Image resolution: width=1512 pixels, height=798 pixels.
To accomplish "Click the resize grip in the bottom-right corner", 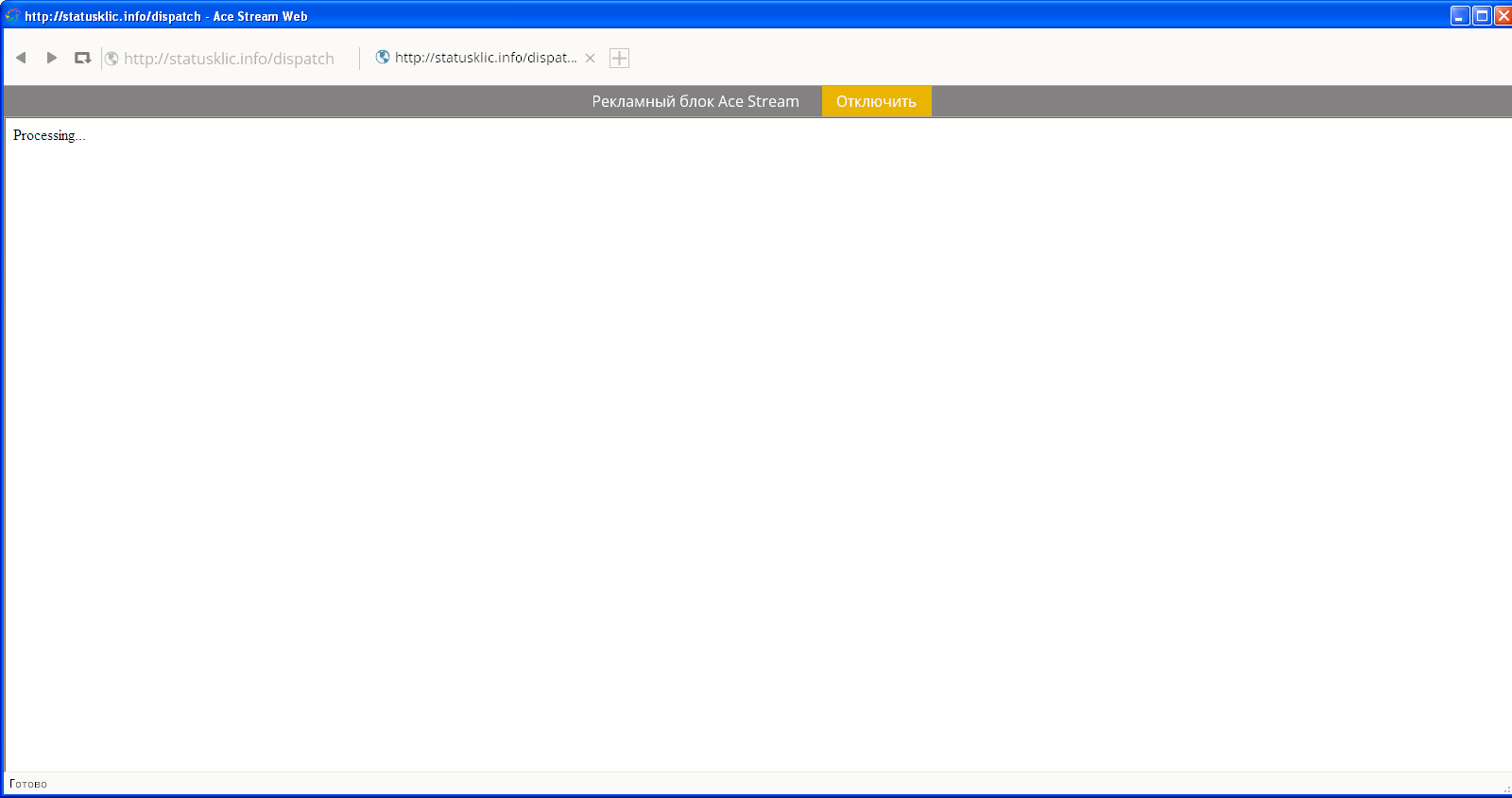I will point(1506,789).
